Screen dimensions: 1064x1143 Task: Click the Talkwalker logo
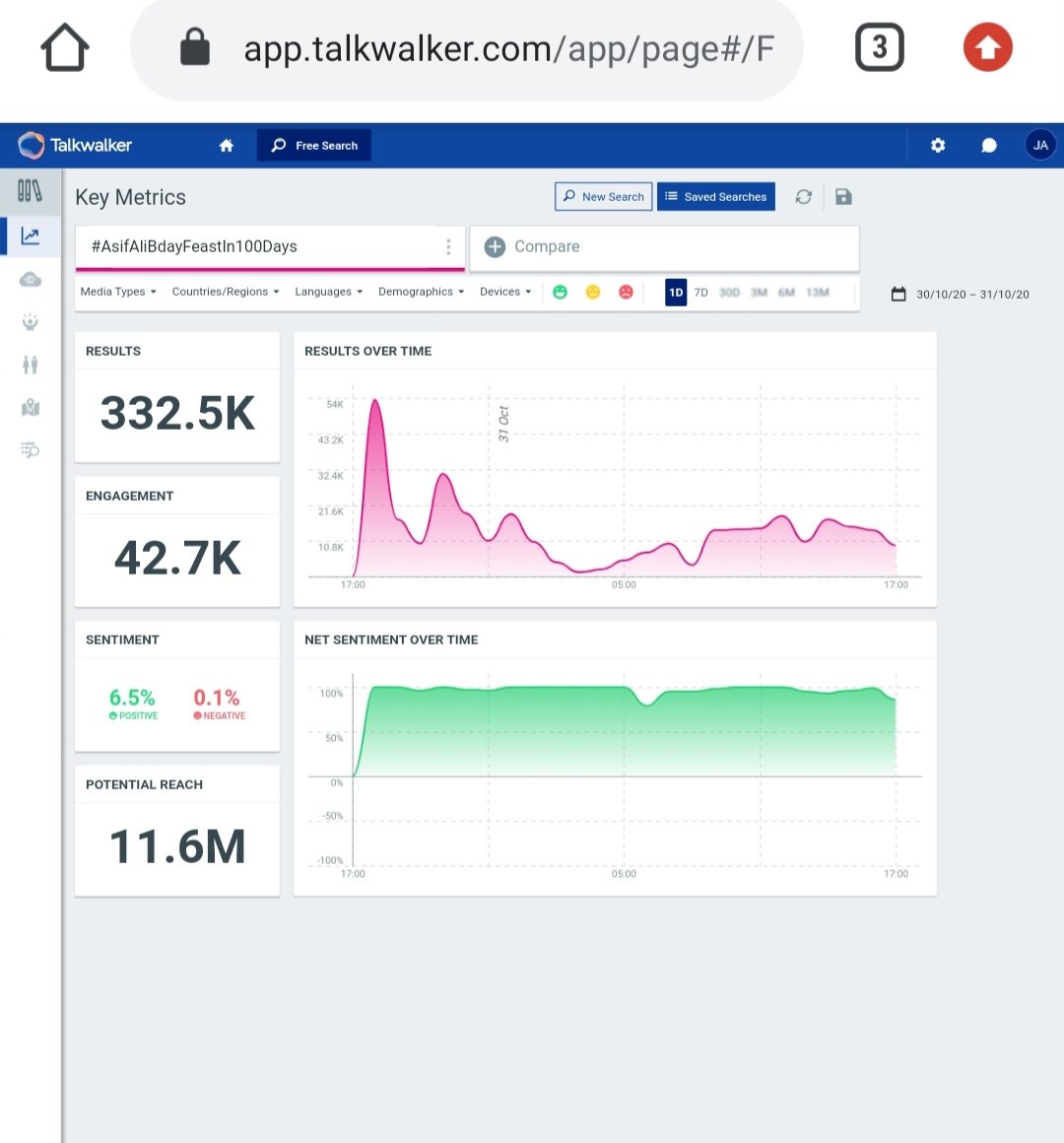coord(75,145)
